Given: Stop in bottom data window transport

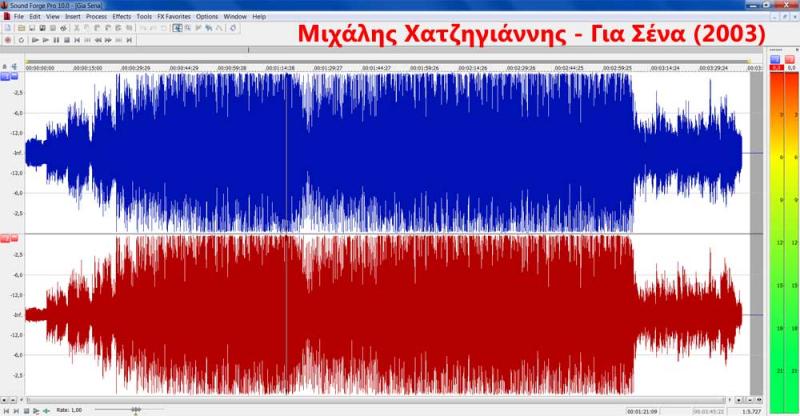Looking at the screenshot, I should coord(27,411).
